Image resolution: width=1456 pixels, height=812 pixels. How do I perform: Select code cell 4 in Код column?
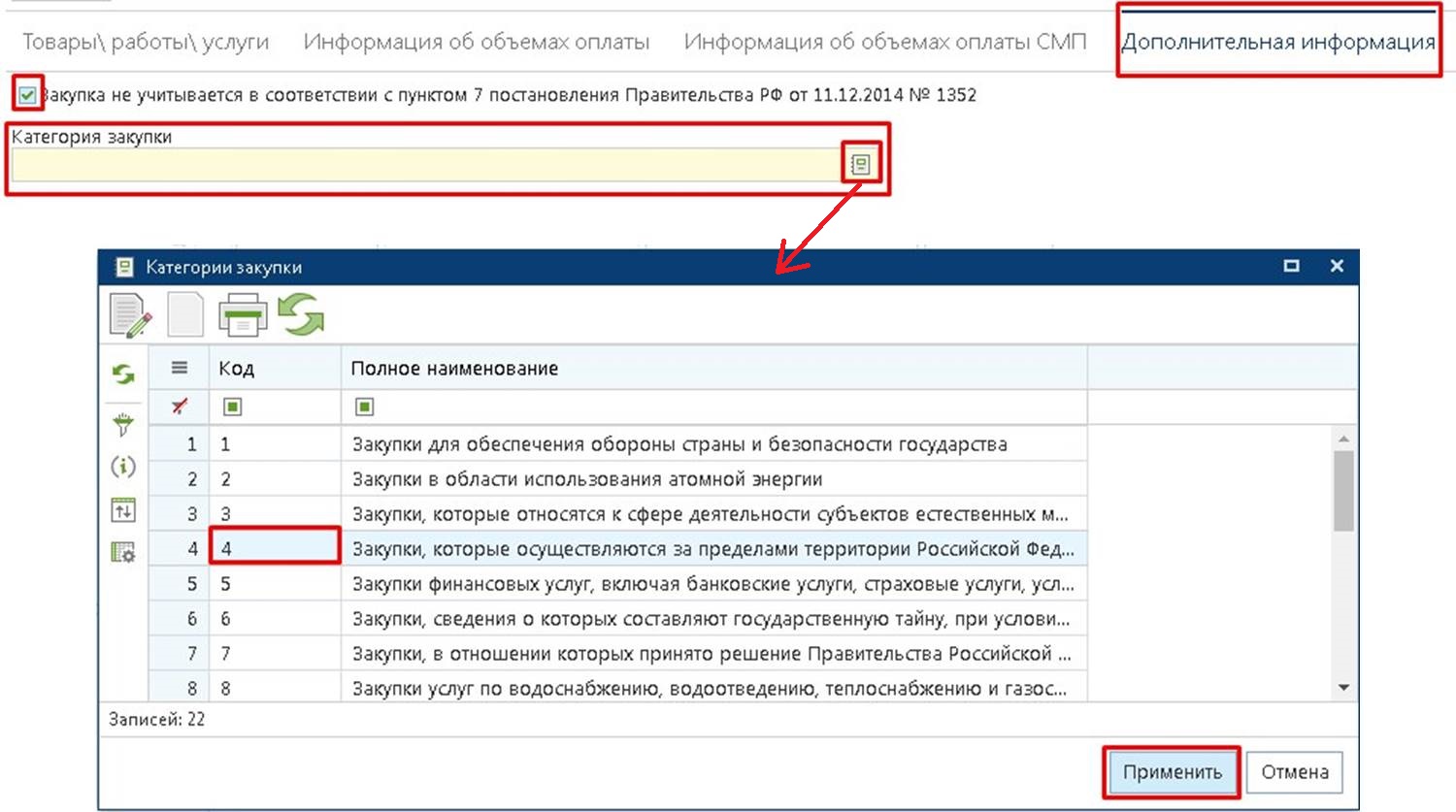coord(275,548)
